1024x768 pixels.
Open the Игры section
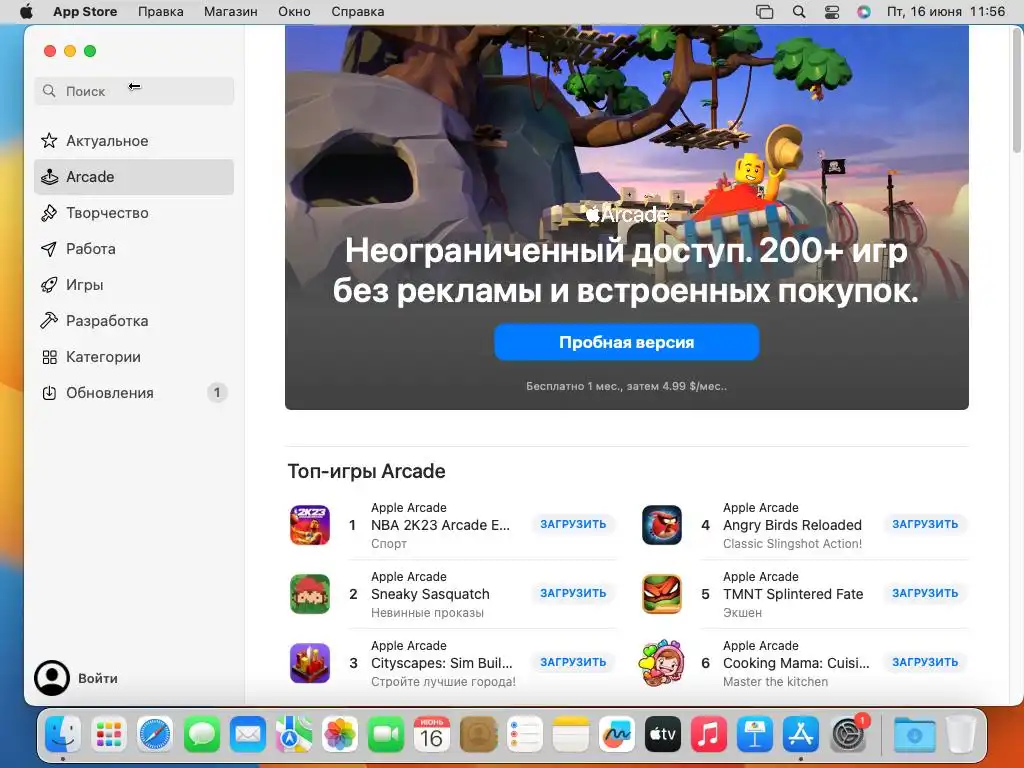coord(134,285)
